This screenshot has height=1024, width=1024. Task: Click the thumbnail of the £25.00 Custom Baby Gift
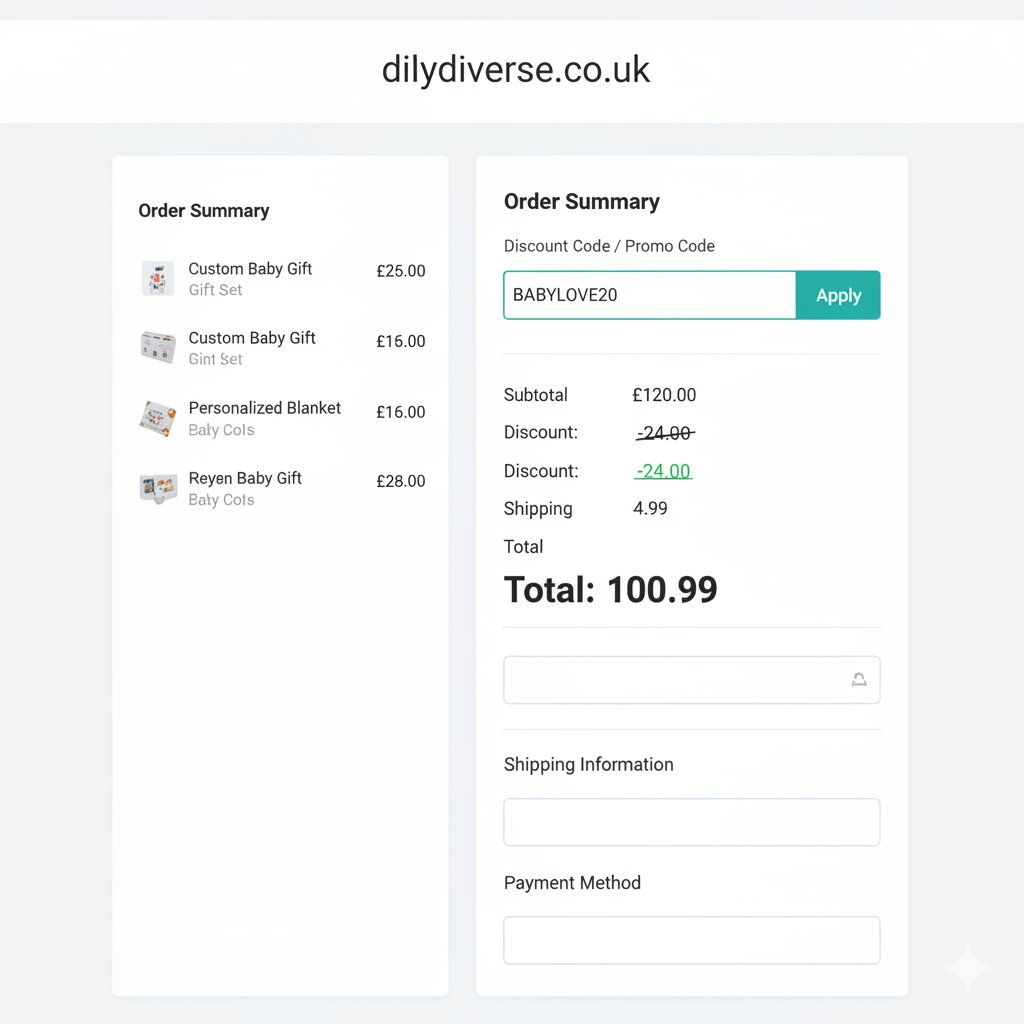click(158, 278)
